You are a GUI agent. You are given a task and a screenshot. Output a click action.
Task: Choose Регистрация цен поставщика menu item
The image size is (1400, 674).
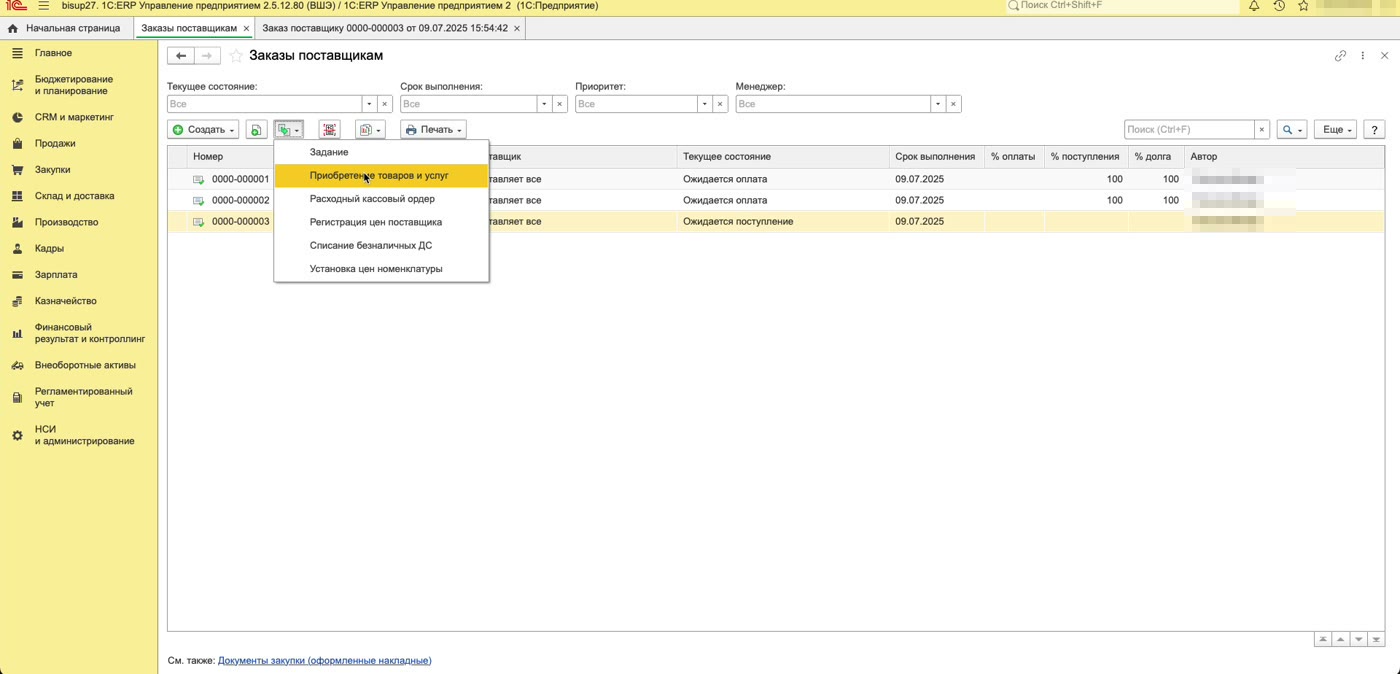381,222
